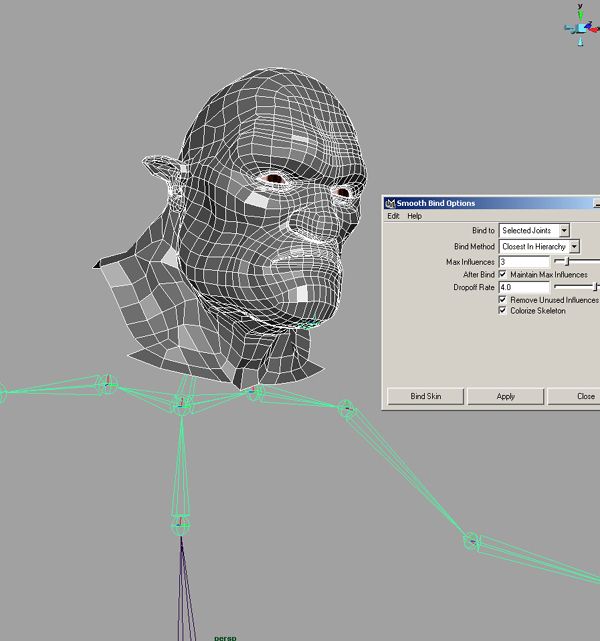
Task: Click the Close button in the dialog
Action: [585, 396]
